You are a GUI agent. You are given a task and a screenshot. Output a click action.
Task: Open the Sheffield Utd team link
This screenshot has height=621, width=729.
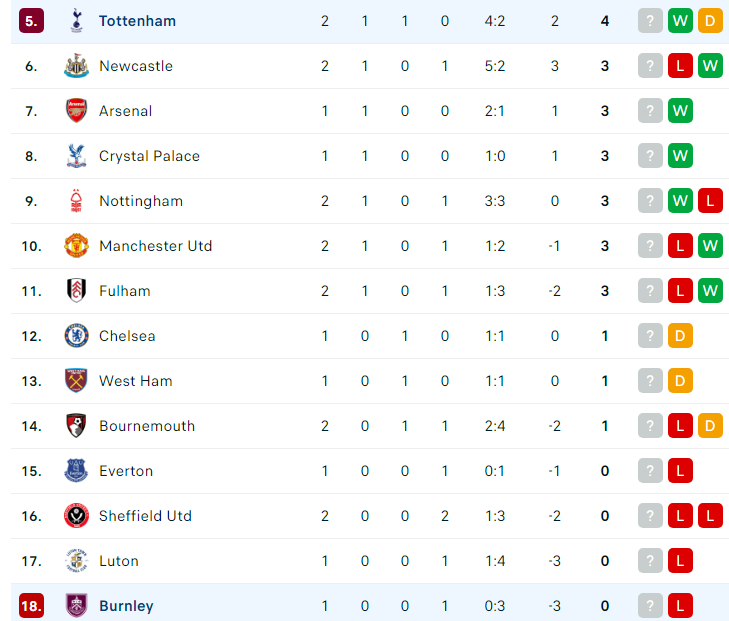145,516
